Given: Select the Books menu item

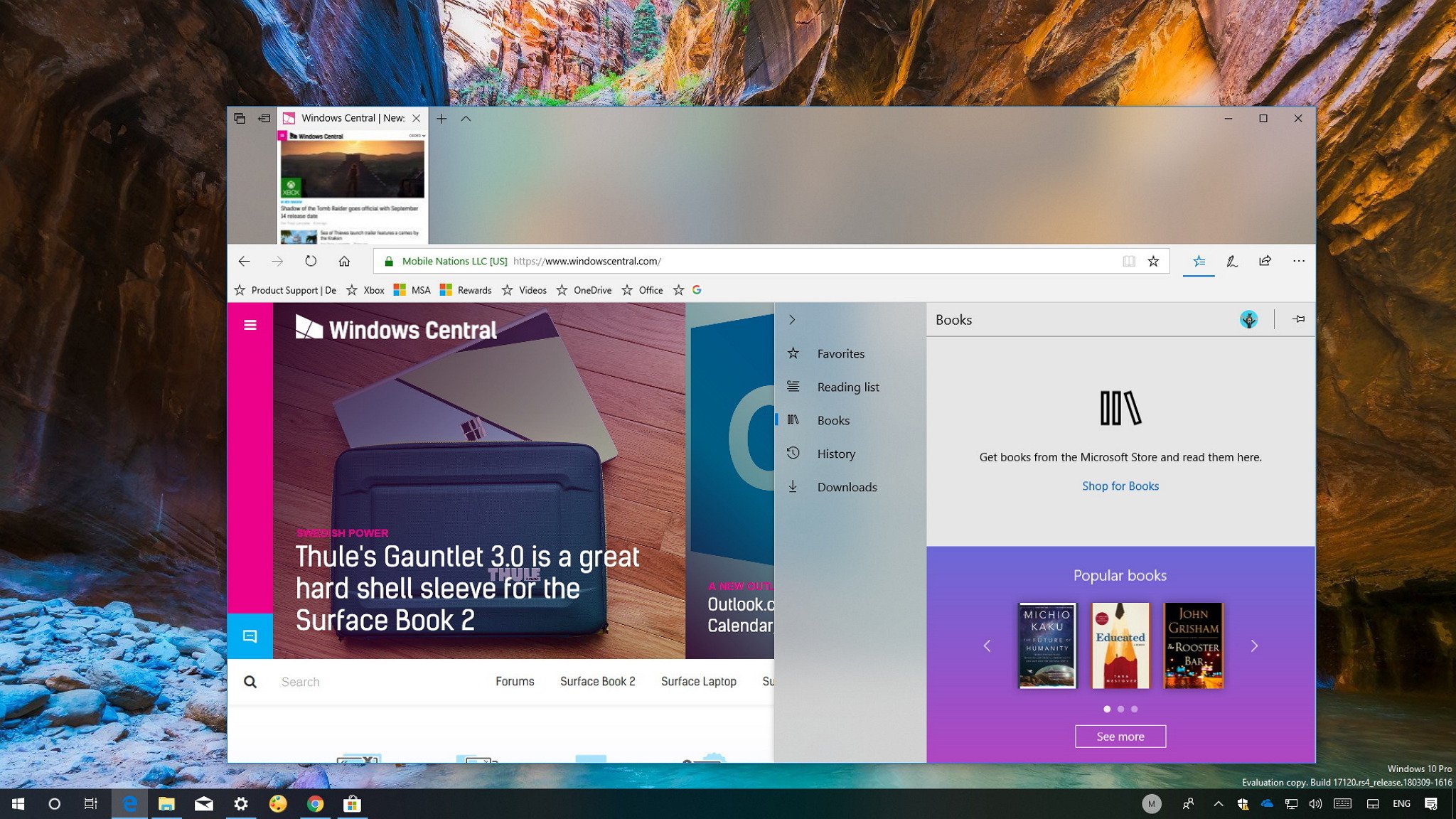Looking at the screenshot, I should [x=833, y=419].
